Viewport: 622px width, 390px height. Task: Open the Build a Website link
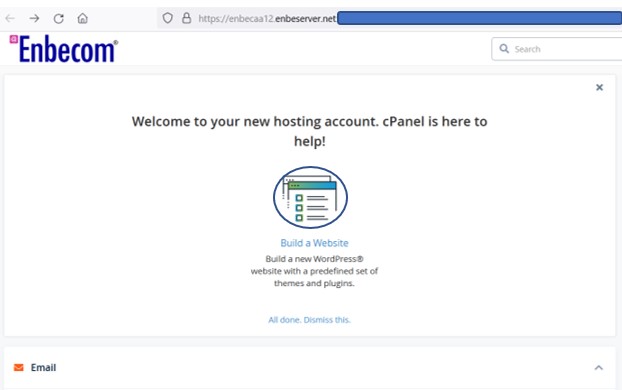click(314, 243)
